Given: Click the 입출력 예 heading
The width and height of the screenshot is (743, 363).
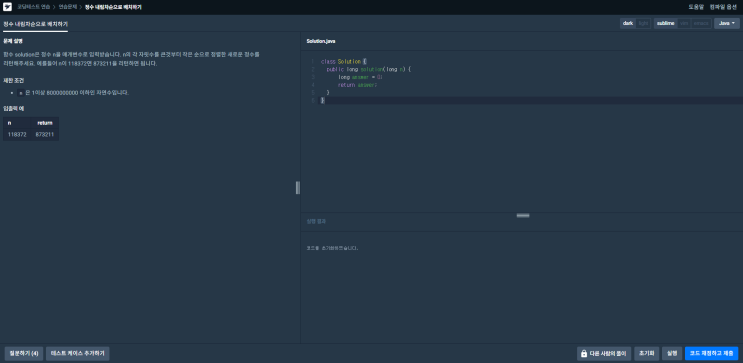Looking at the screenshot, I should pos(13,109).
